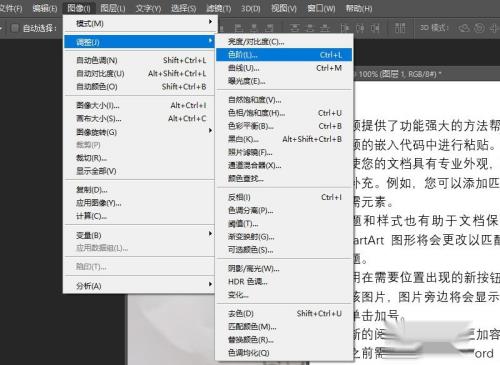The height and width of the screenshot is (365, 500).
Task: Expand the 调整(J) submenu arrow
Action: click(210, 41)
